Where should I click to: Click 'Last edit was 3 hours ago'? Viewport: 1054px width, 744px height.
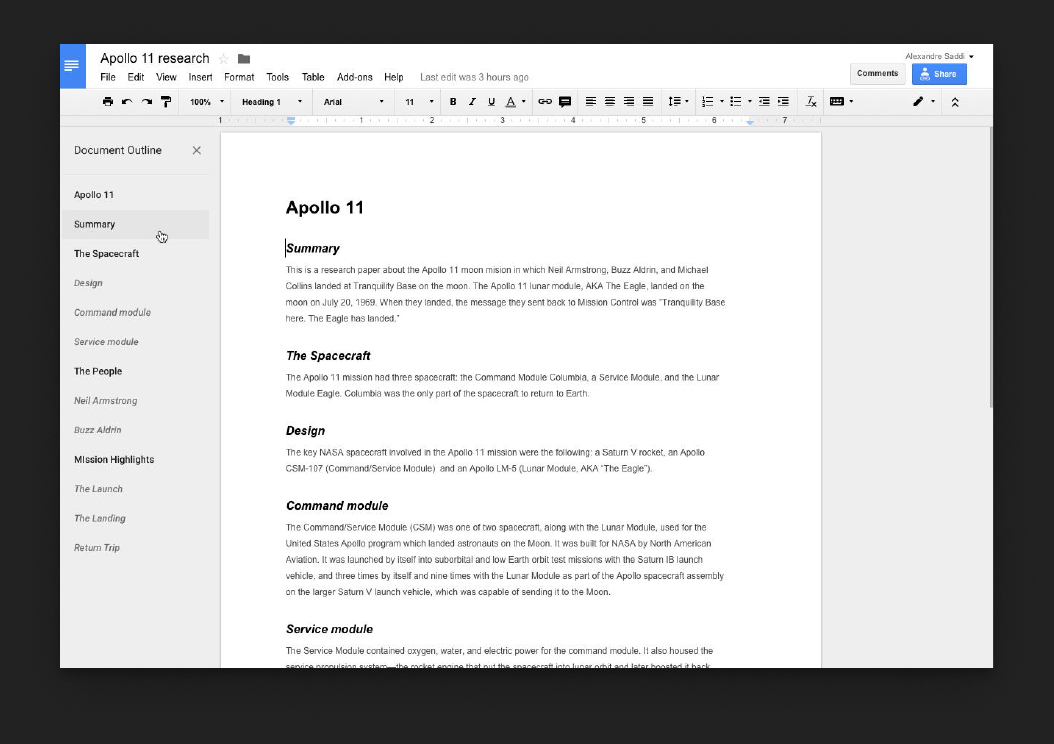[x=475, y=77]
